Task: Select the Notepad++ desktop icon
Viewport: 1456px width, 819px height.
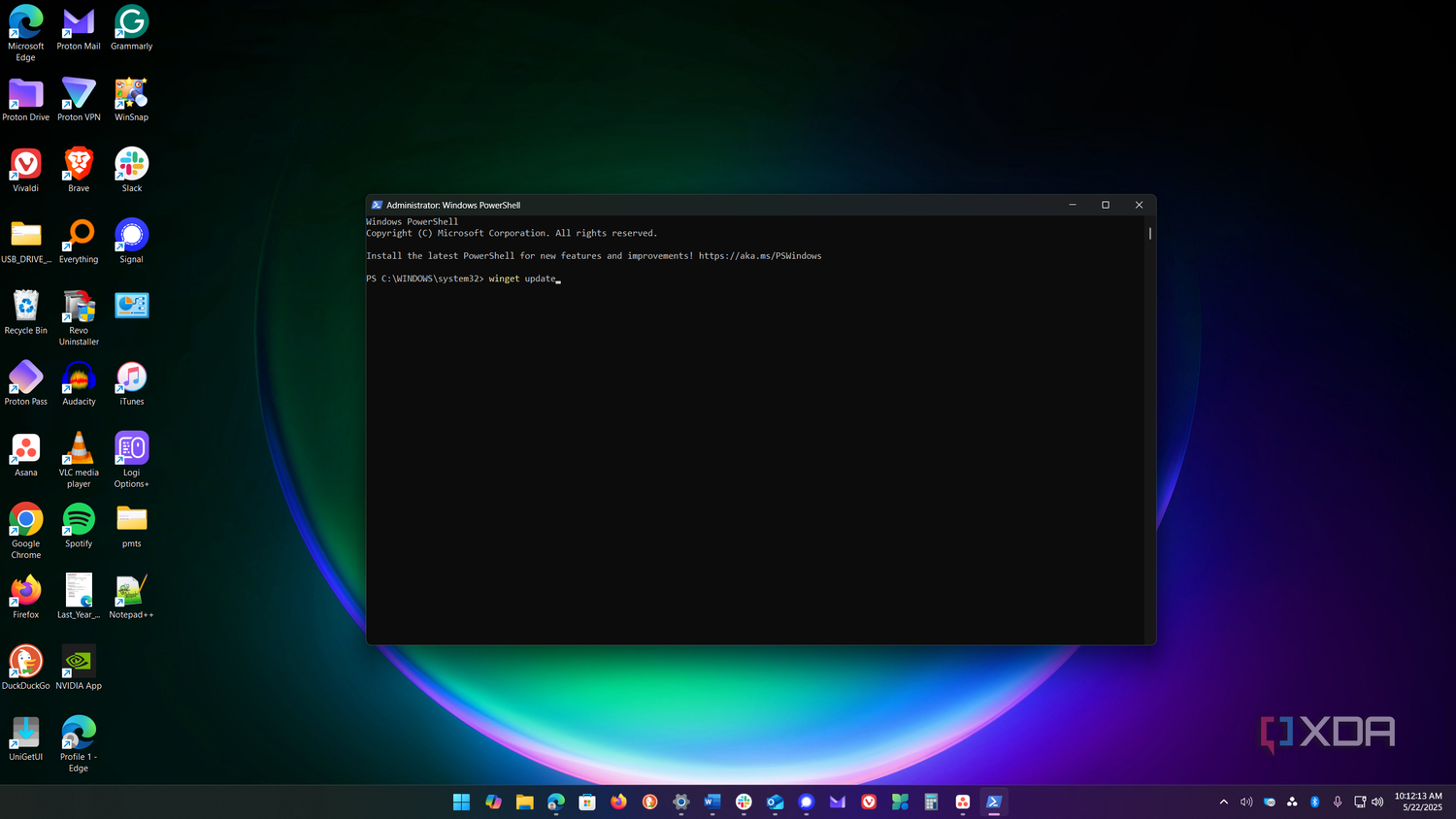Action: 131,596
